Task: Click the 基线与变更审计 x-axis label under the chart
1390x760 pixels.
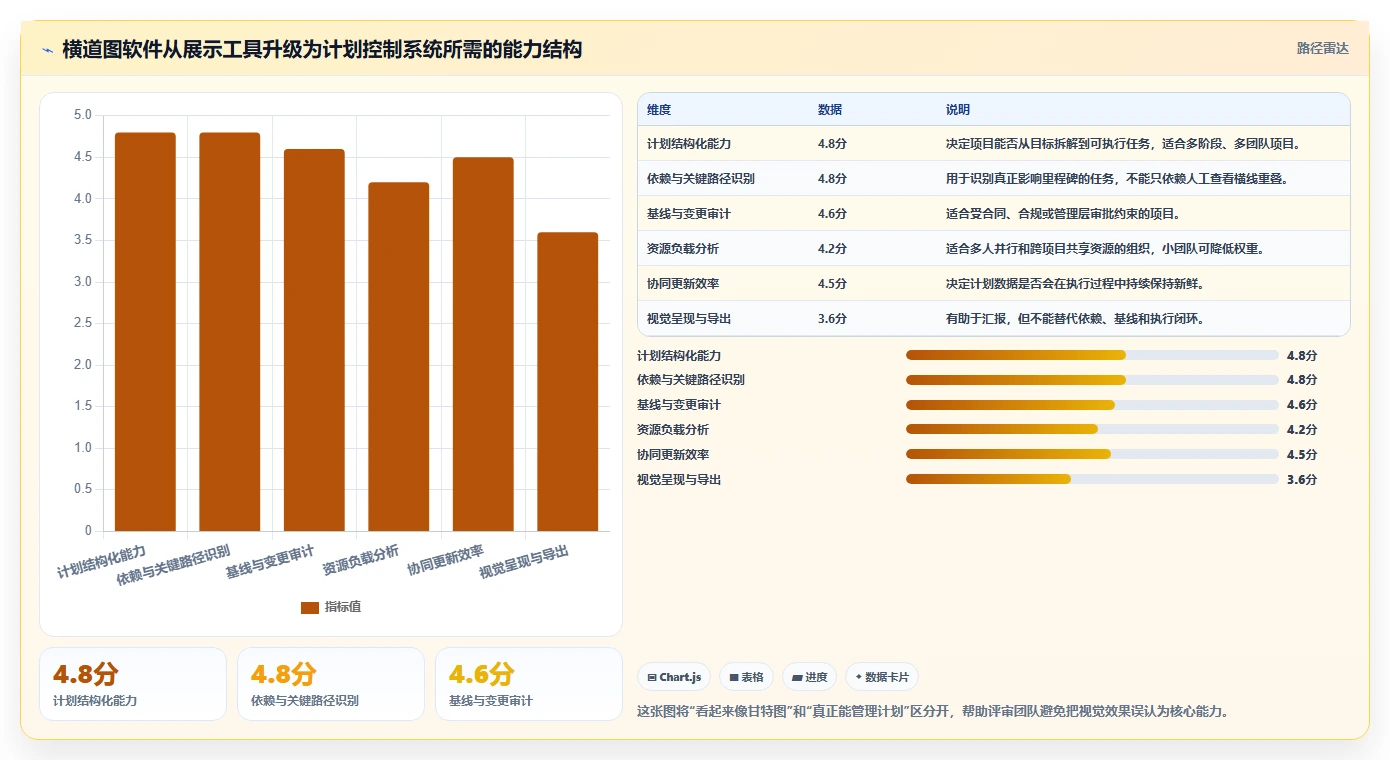Action: point(270,561)
